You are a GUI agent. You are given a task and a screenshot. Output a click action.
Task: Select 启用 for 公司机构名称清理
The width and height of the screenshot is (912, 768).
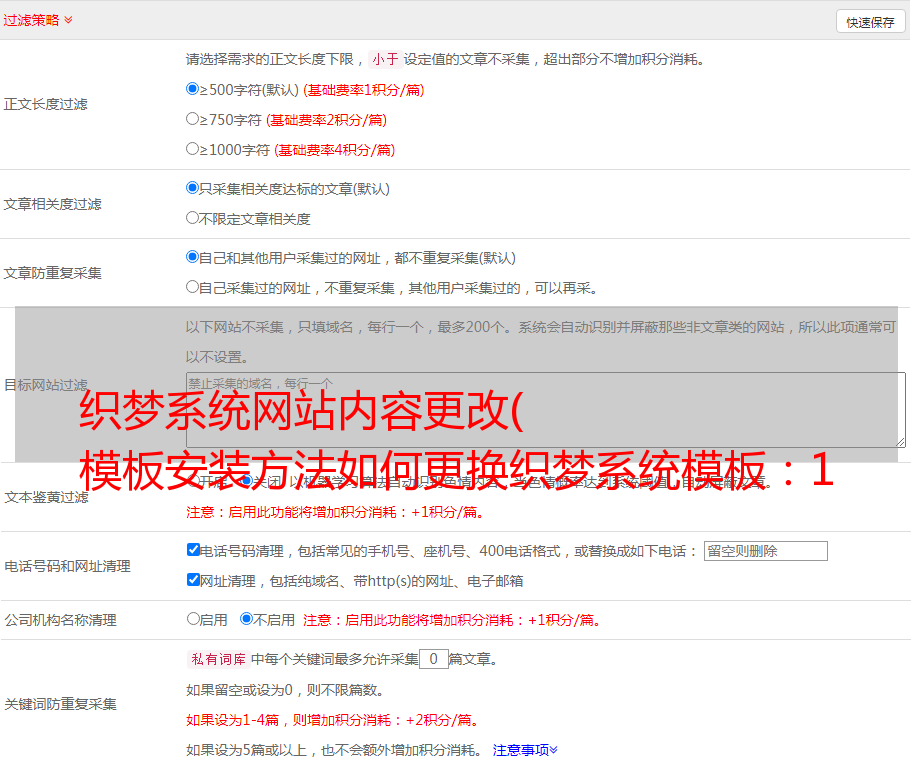coord(193,618)
